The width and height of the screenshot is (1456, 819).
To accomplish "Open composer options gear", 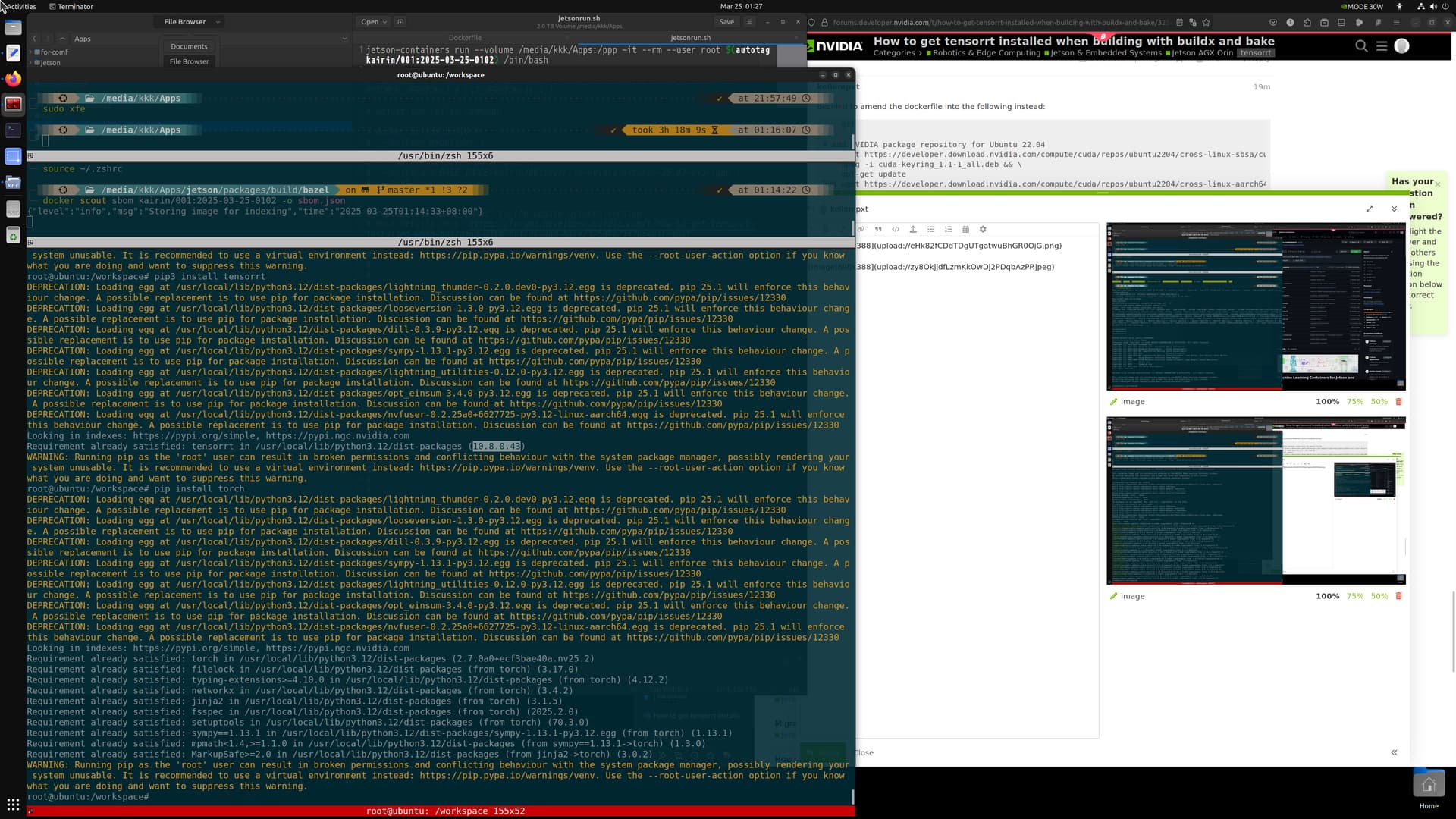I will (983, 229).
